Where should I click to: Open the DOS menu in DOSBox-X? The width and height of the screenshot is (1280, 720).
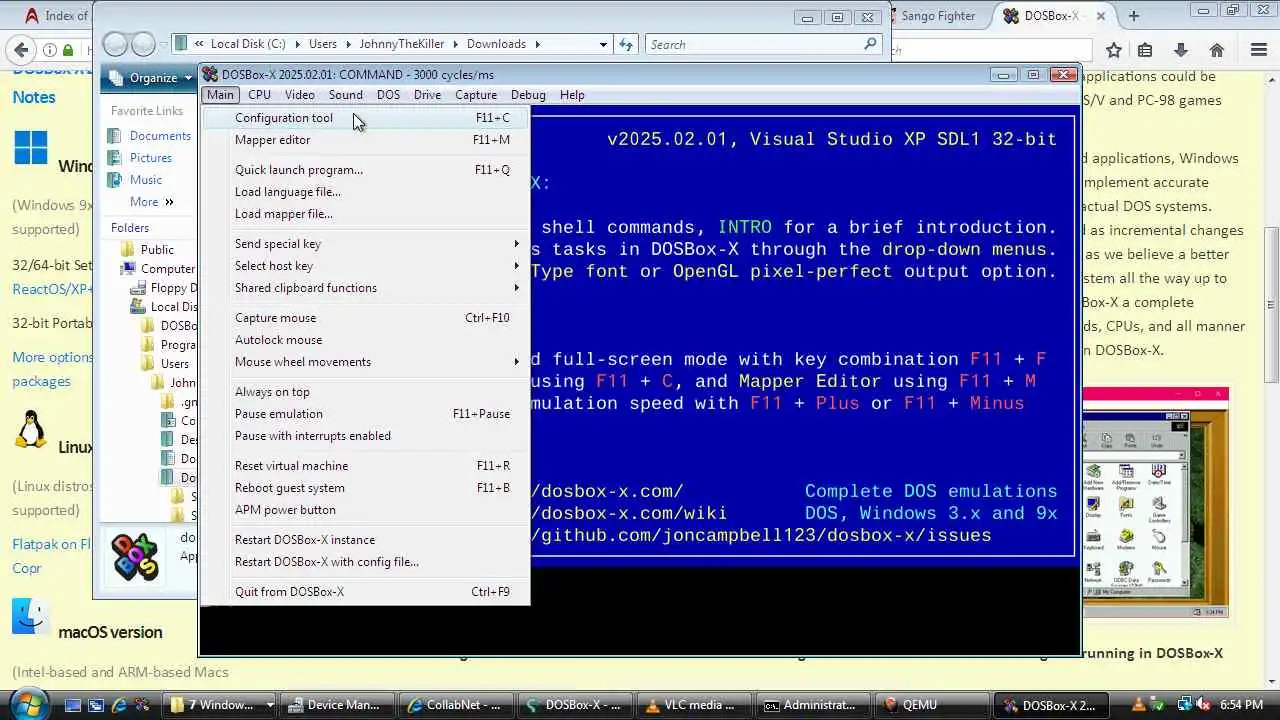click(388, 95)
